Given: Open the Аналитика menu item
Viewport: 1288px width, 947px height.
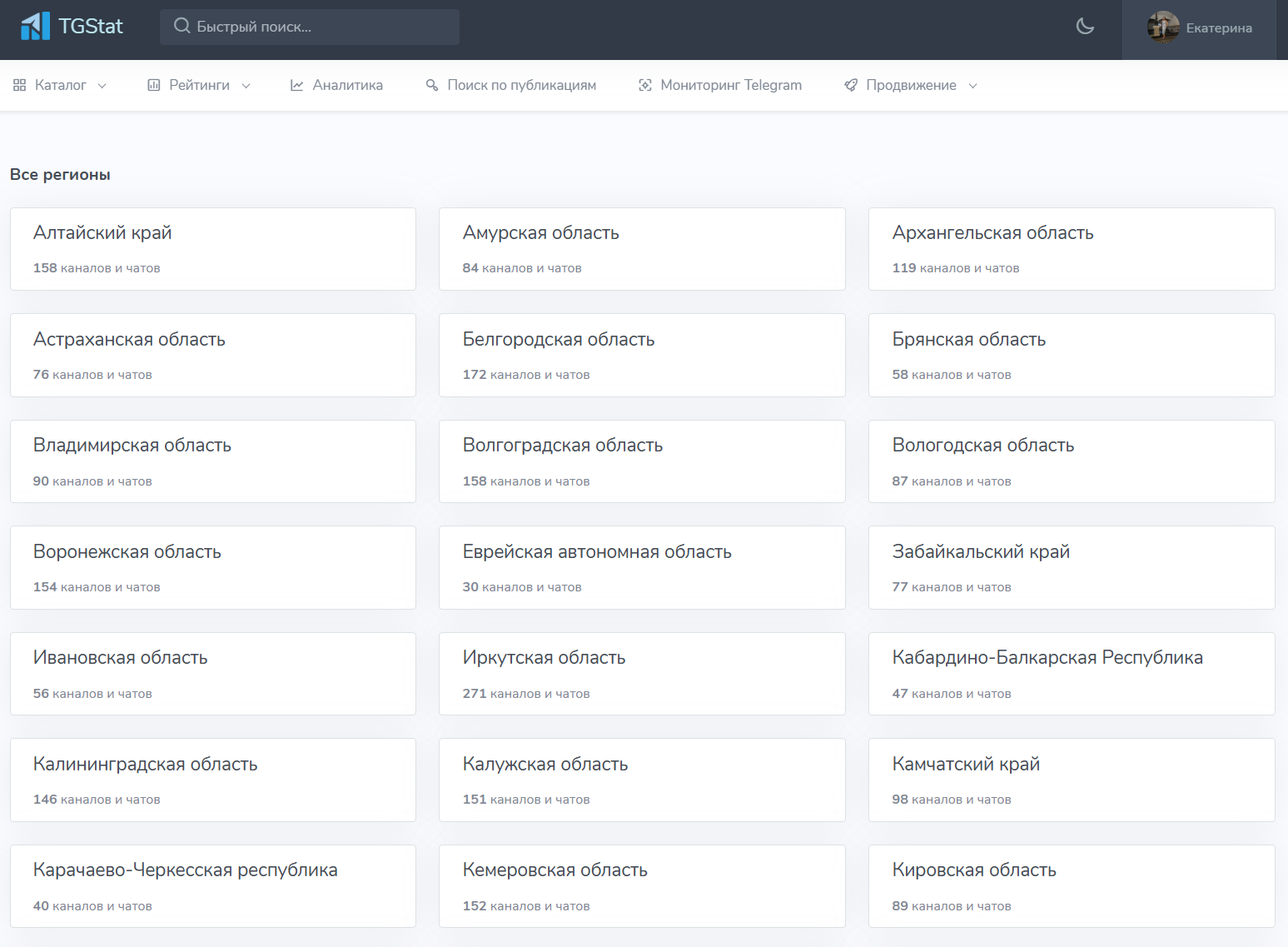Looking at the screenshot, I should [347, 85].
